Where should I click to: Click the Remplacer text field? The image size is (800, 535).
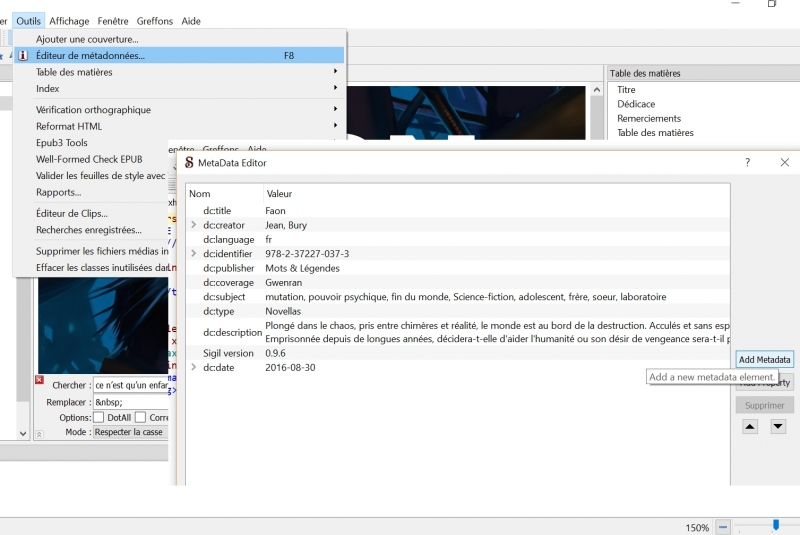pyautogui.click(x=130, y=401)
